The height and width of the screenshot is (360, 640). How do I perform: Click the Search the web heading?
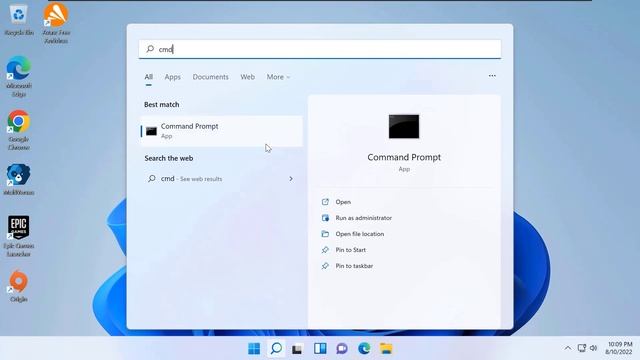point(169,158)
